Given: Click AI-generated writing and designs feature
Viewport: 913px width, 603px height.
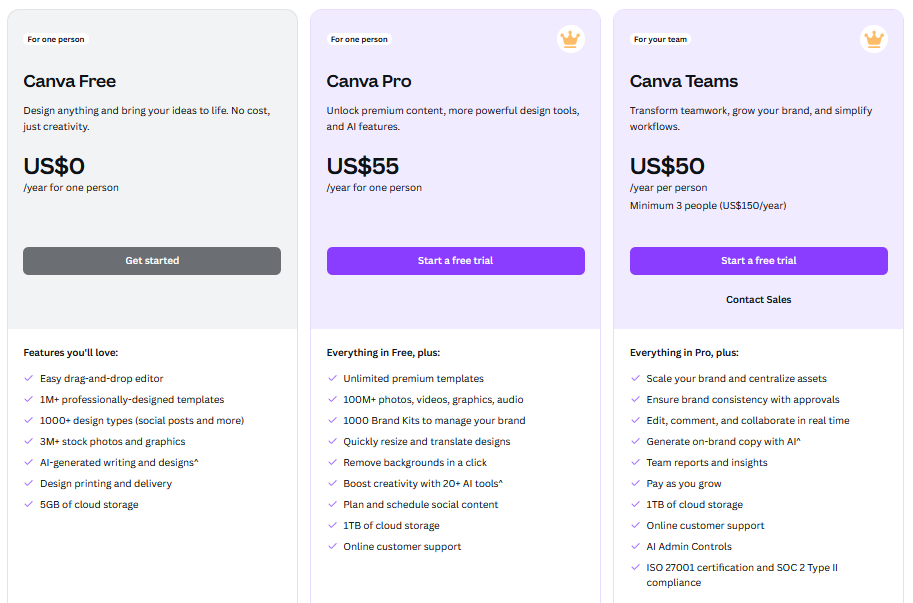Looking at the screenshot, I should pyautogui.click(x=119, y=463).
